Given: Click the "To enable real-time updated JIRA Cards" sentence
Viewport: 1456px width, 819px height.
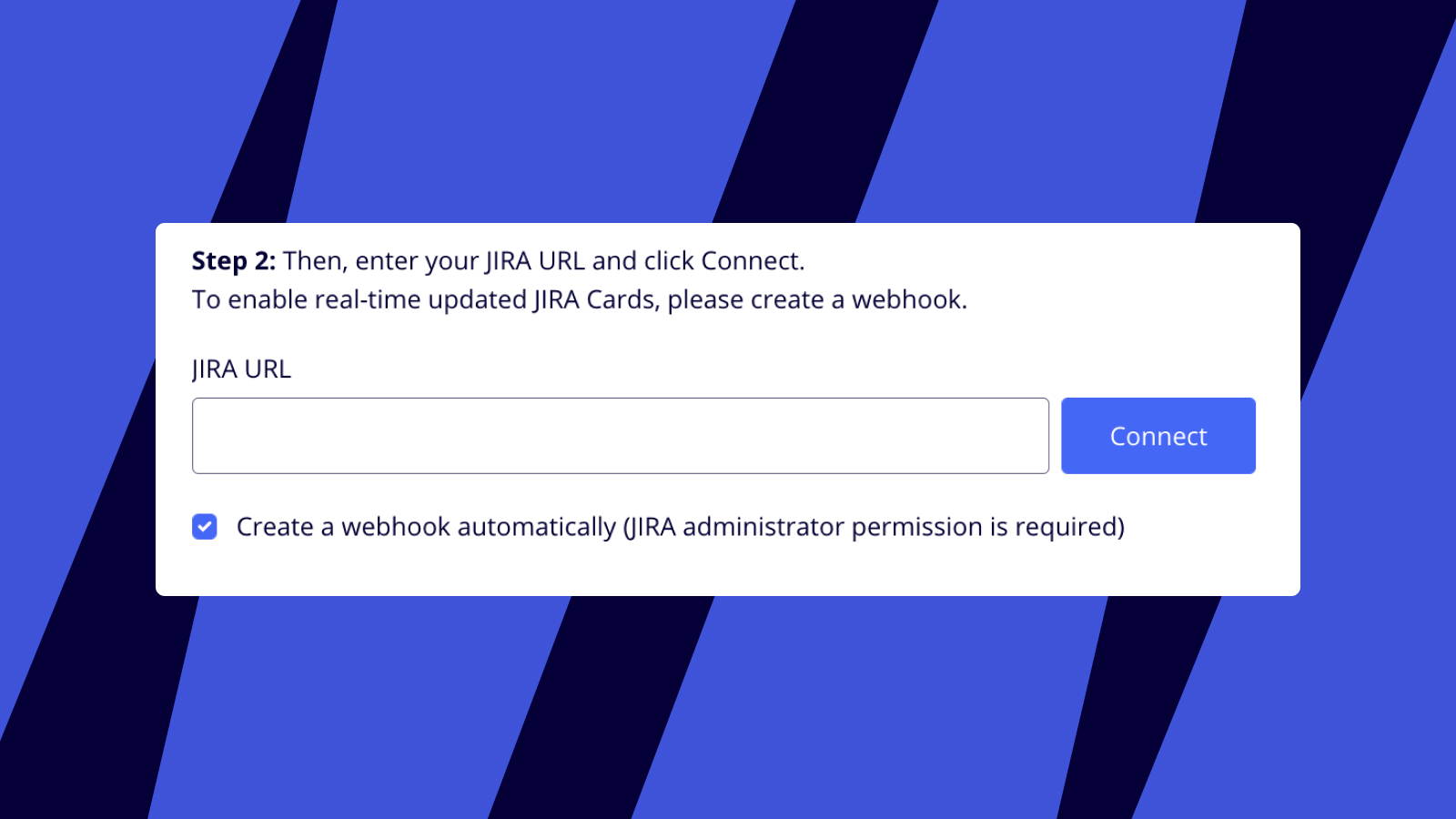Looking at the screenshot, I should 424,300.
